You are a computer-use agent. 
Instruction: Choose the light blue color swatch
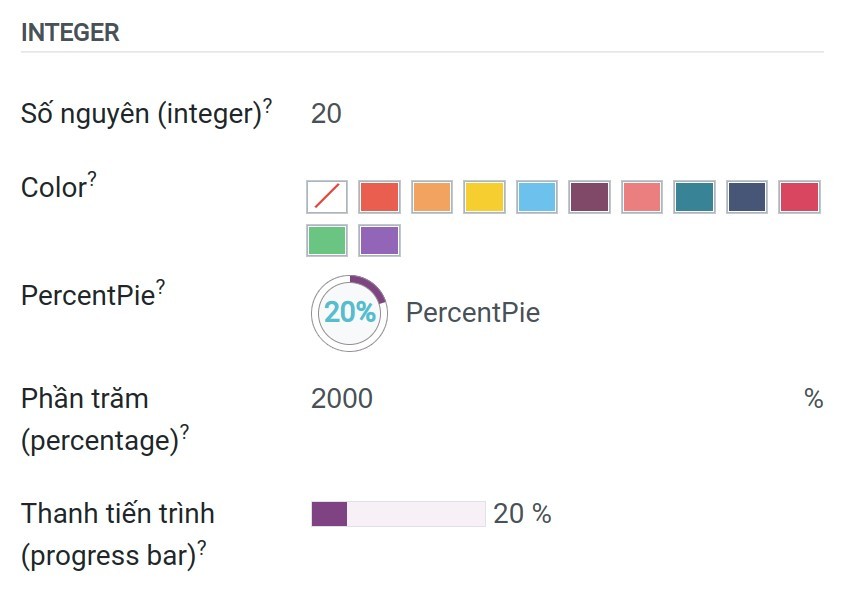tap(537, 196)
